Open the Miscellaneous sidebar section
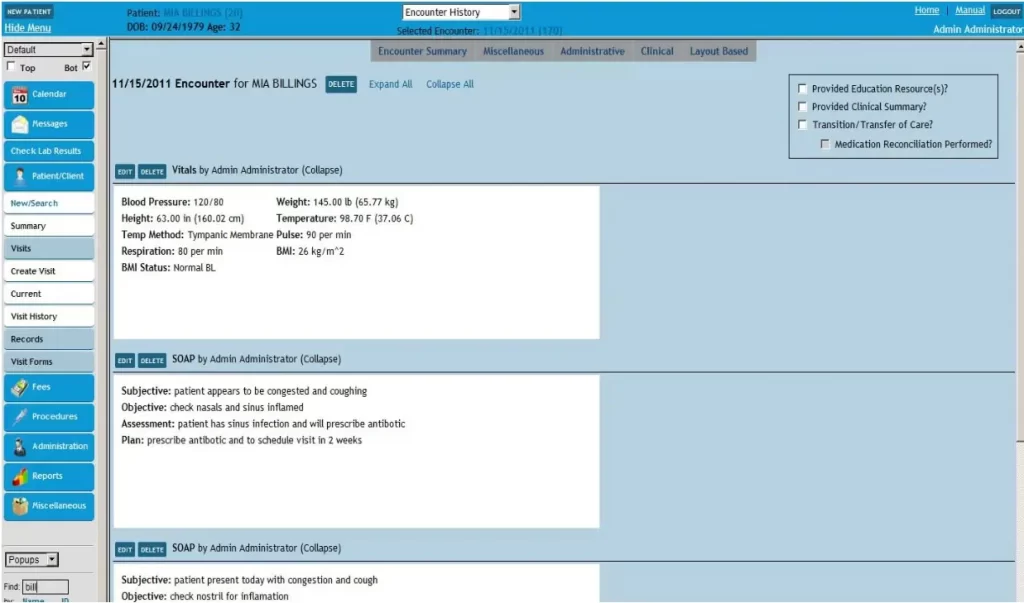1024x603 pixels. [x=48, y=506]
